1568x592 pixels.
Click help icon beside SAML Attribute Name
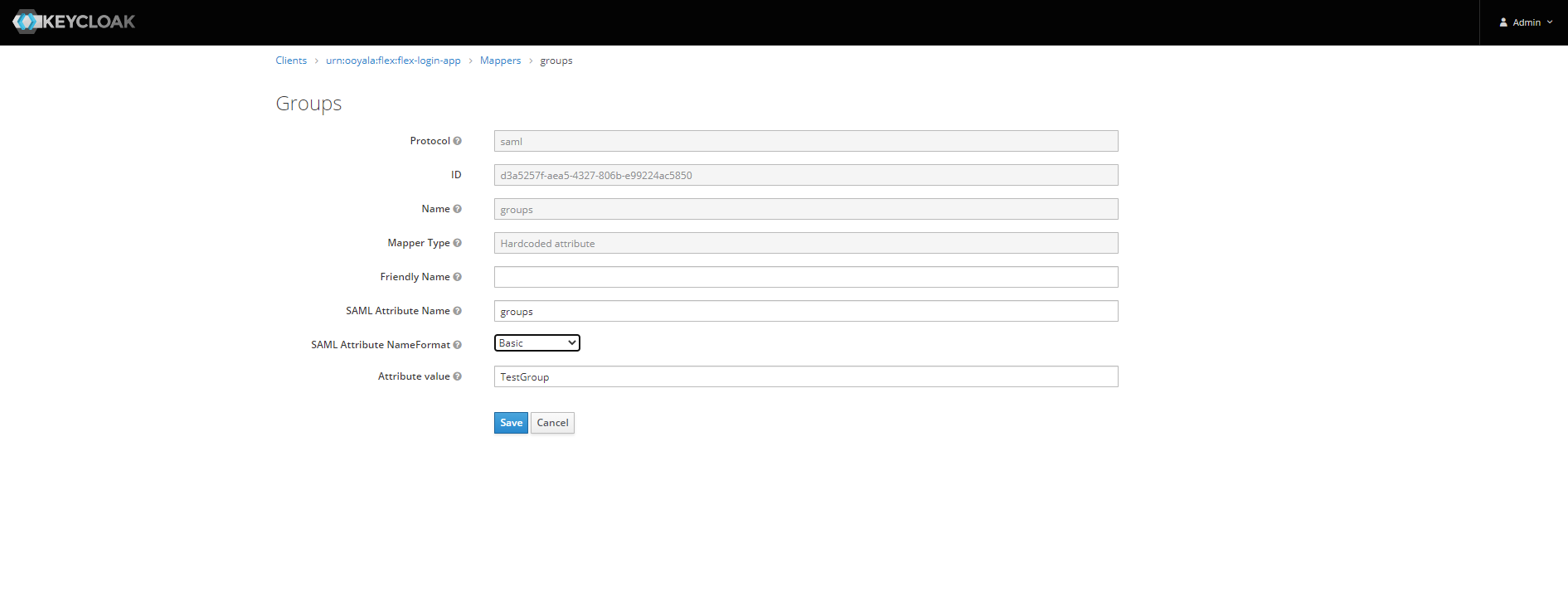coord(457,311)
